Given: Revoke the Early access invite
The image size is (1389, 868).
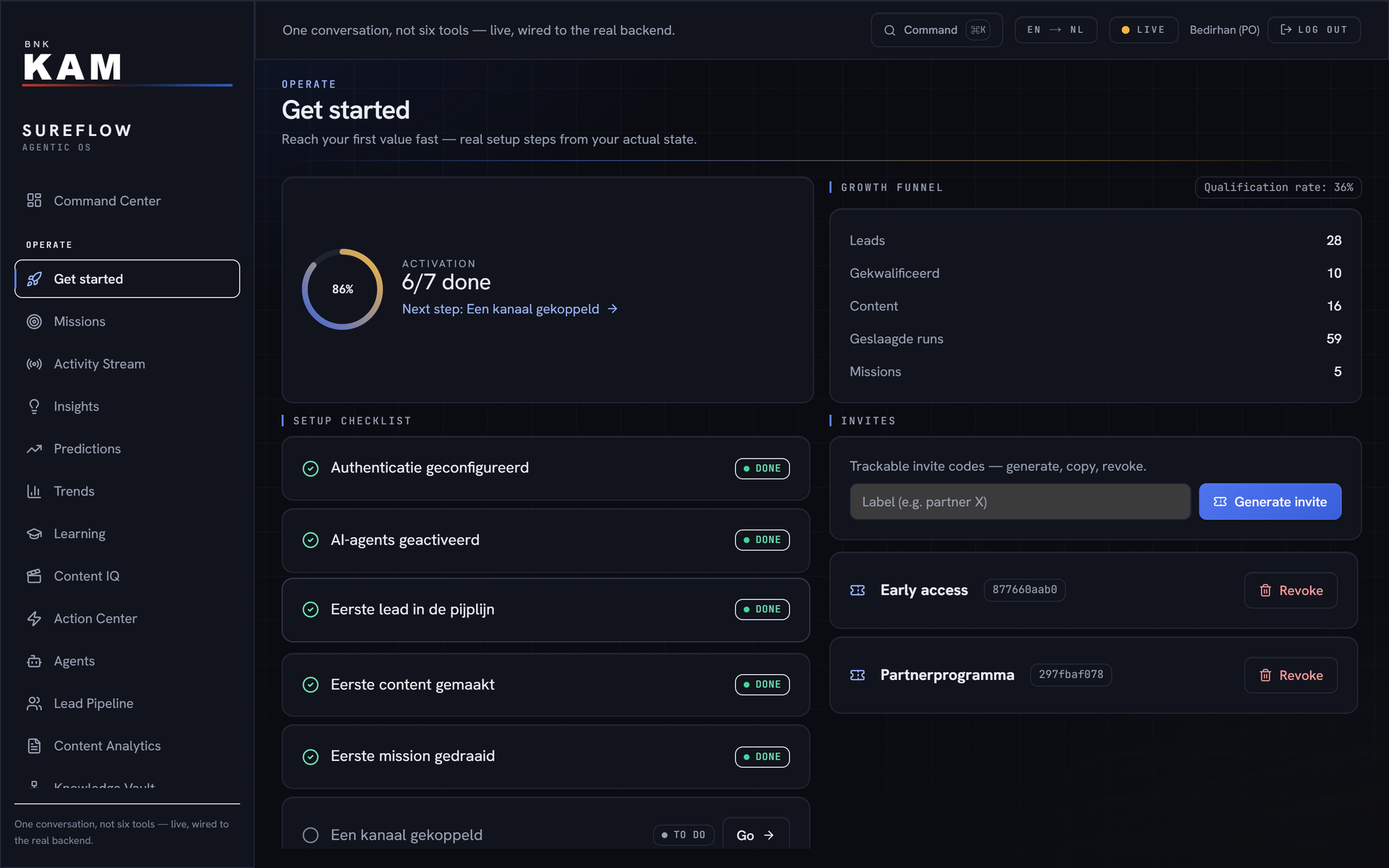Looking at the screenshot, I should 1291,590.
